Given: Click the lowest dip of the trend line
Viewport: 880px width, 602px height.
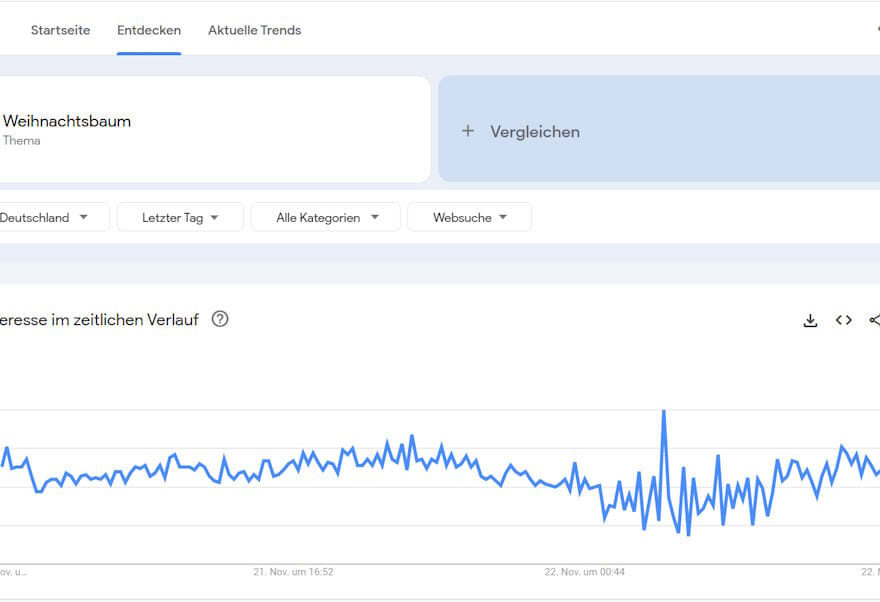Looking at the screenshot, I should pos(688,534).
